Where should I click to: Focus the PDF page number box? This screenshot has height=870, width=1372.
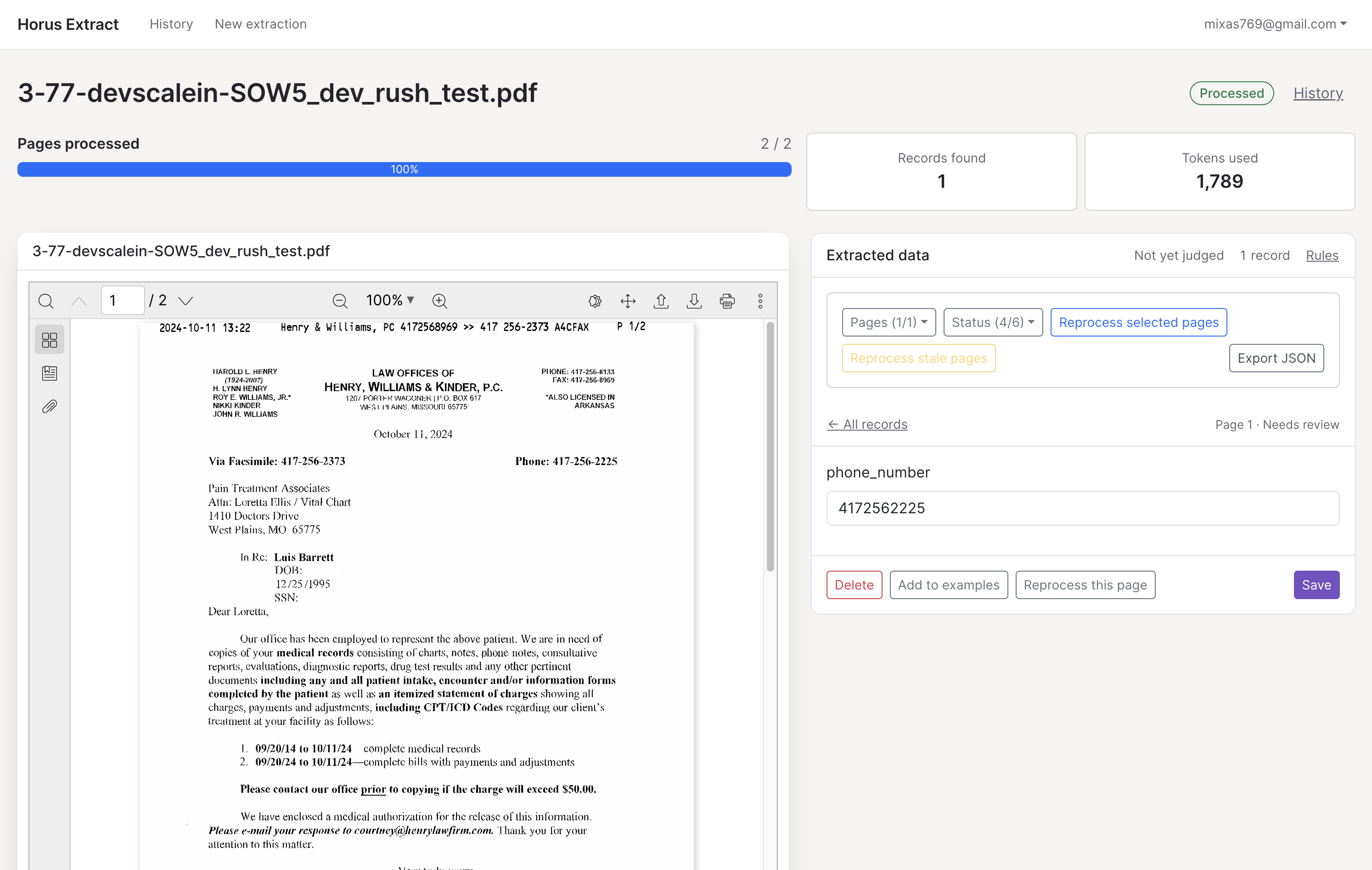(x=123, y=300)
